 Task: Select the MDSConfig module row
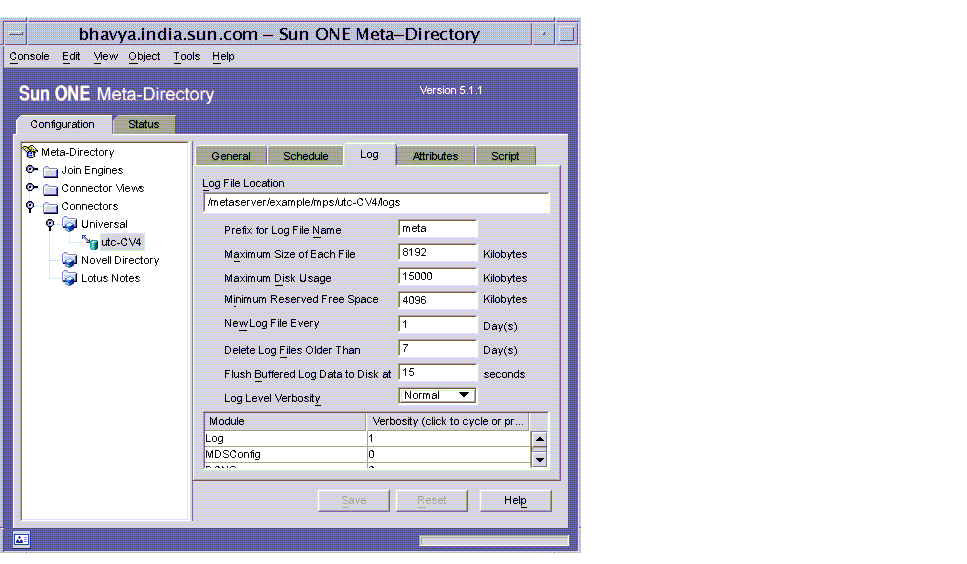click(368, 454)
